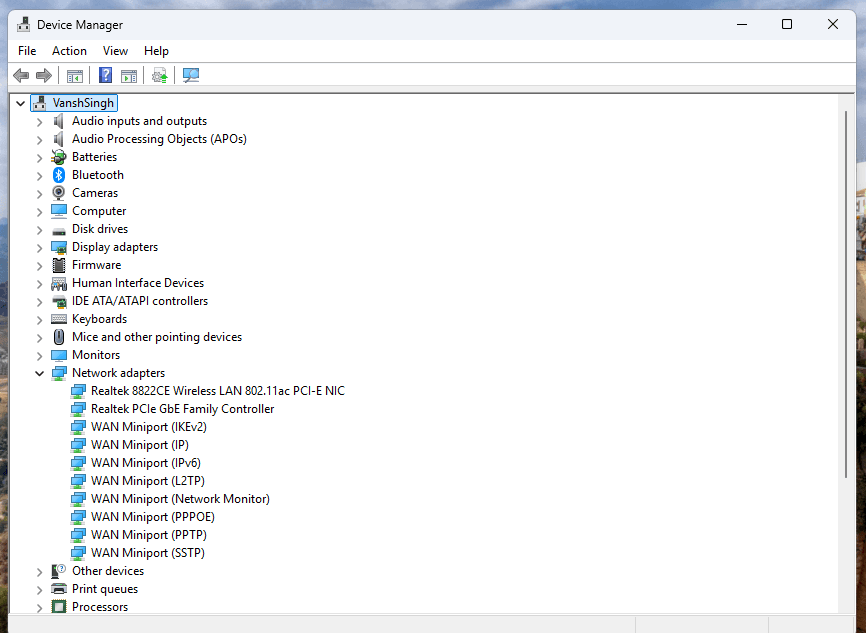This screenshot has height=633, width=866.
Task: Select WAN Miniport (IKEv2)
Action: 149,427
